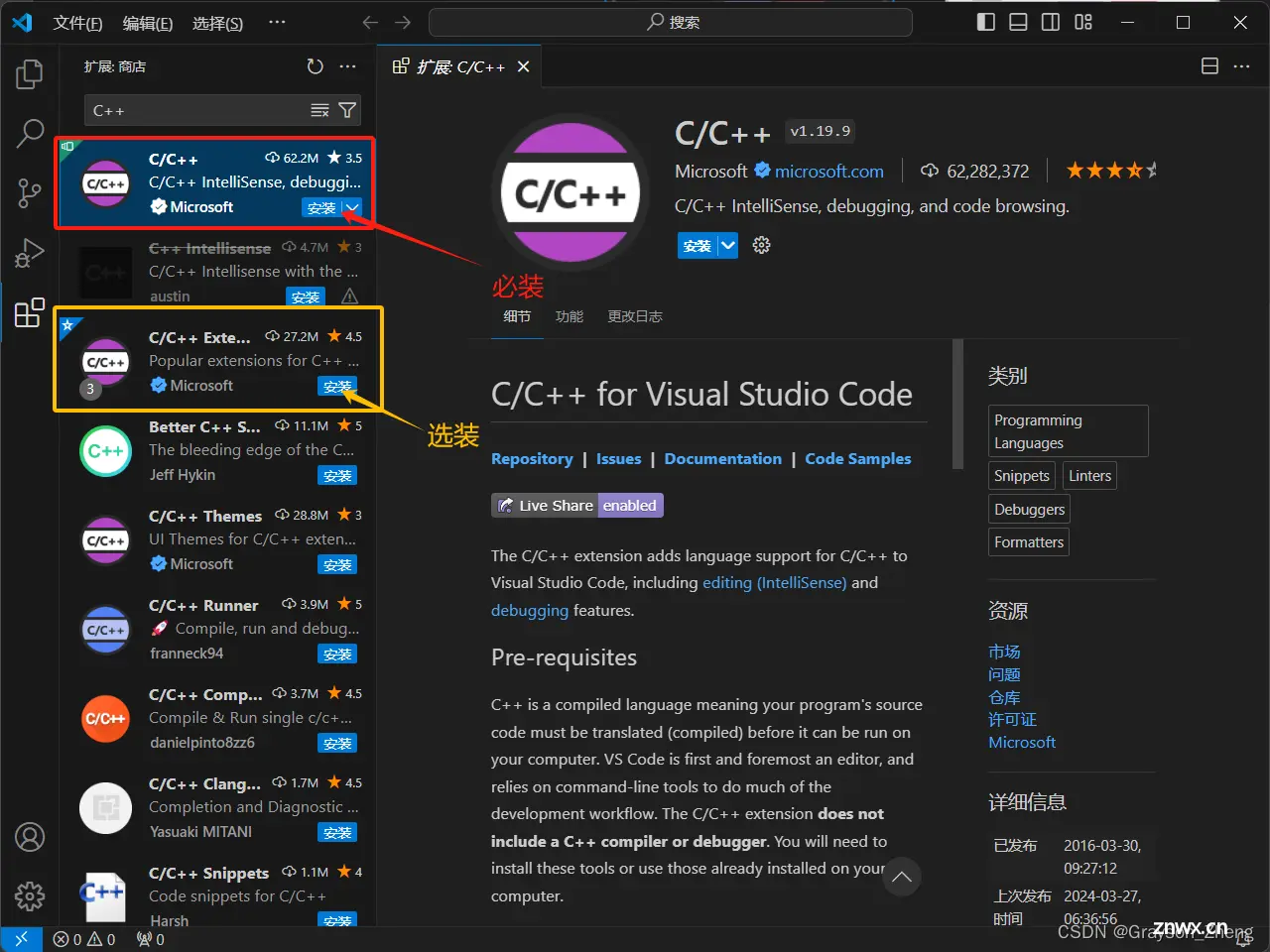Install C/C++ Clang extension by Yasuaki MITANI
The height and width of the screenshot is (952, 1270).
coord(337,832)
